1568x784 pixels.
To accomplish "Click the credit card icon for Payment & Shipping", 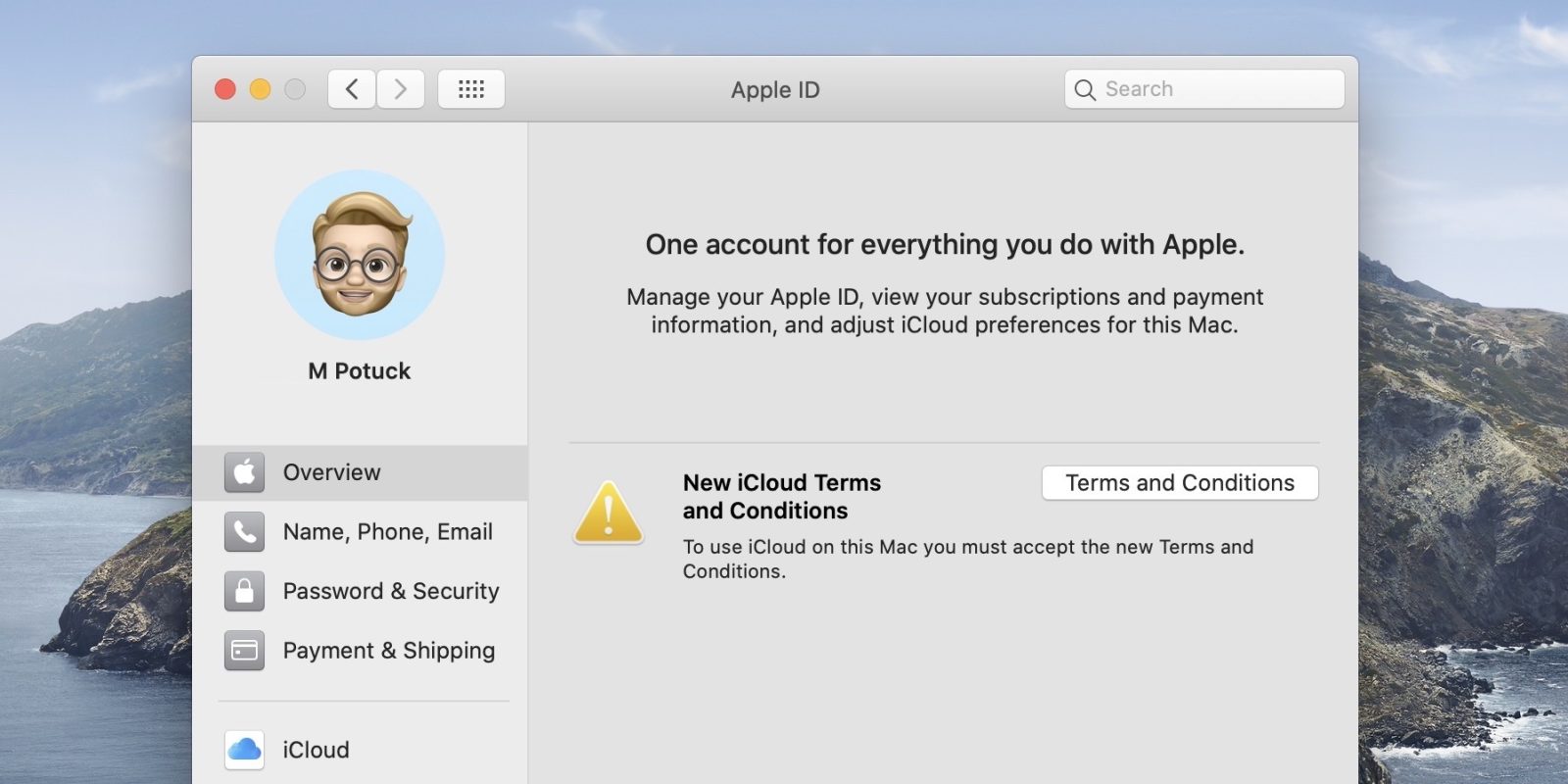I will coord(244,651).
